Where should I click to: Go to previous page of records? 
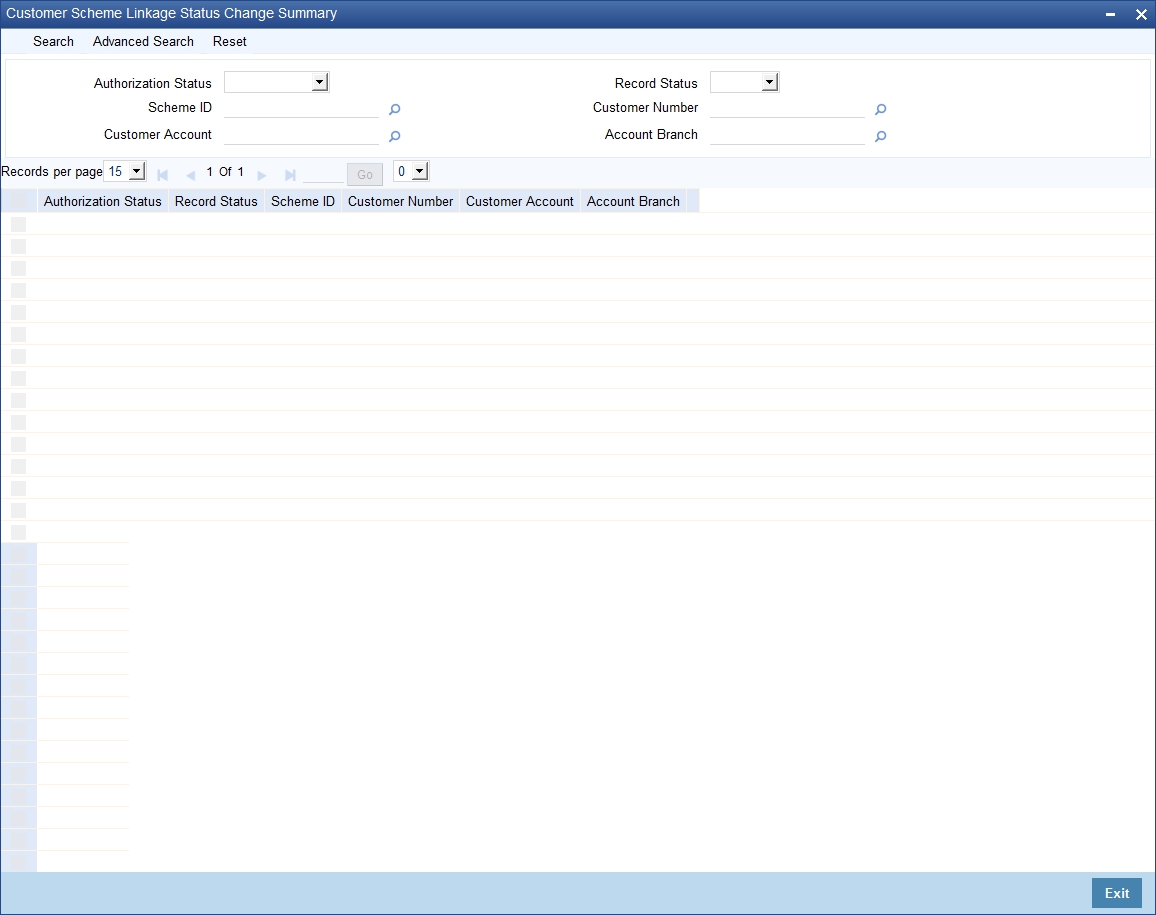coord(190,175)
